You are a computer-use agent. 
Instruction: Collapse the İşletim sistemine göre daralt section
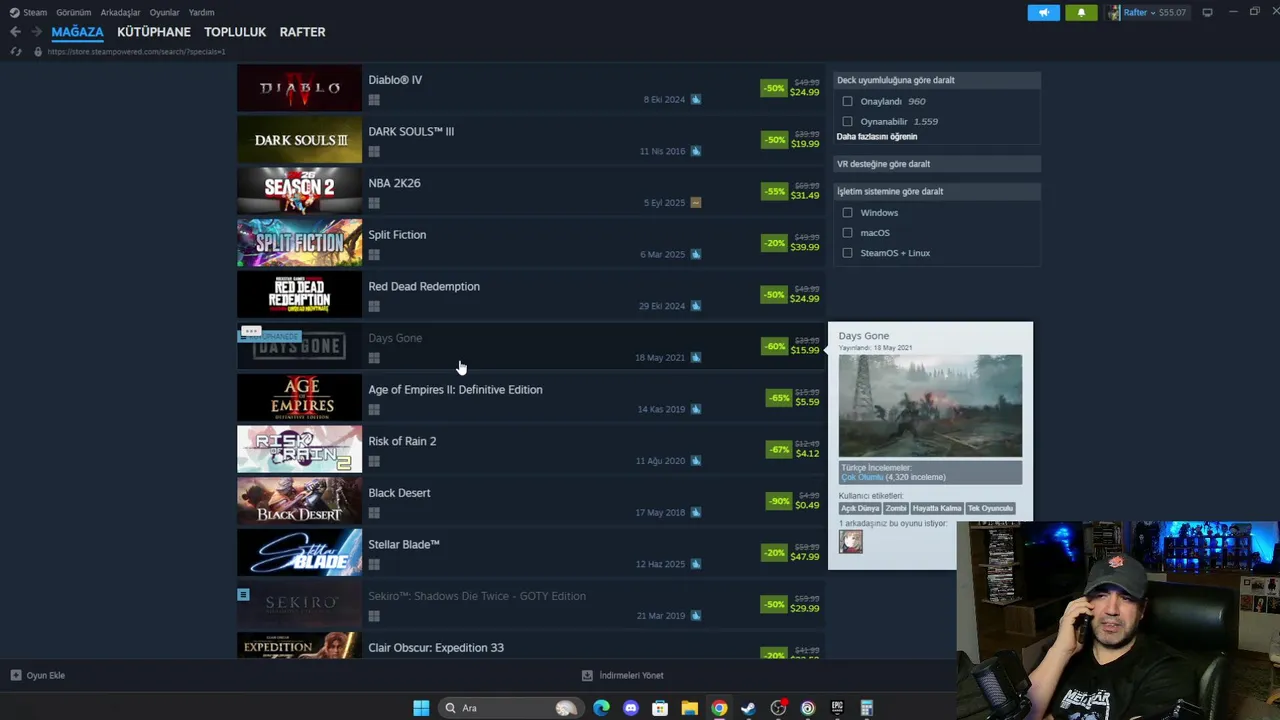click(937, 191)
